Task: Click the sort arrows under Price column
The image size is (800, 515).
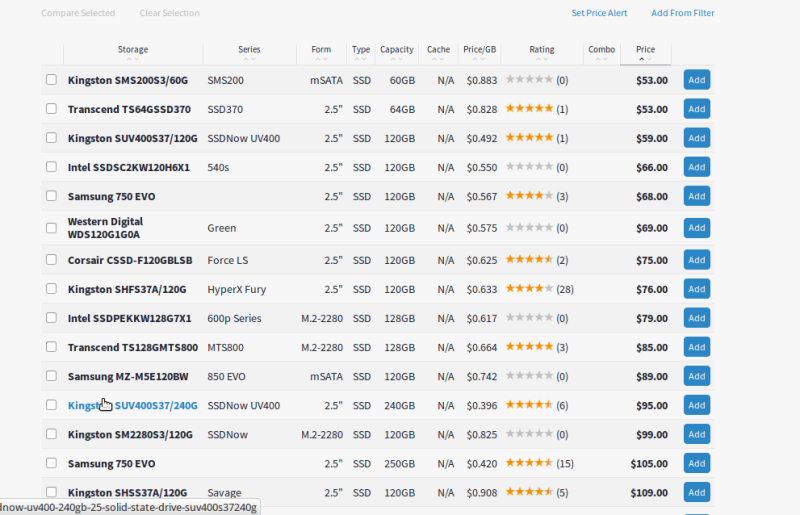Action: [645, 59]
